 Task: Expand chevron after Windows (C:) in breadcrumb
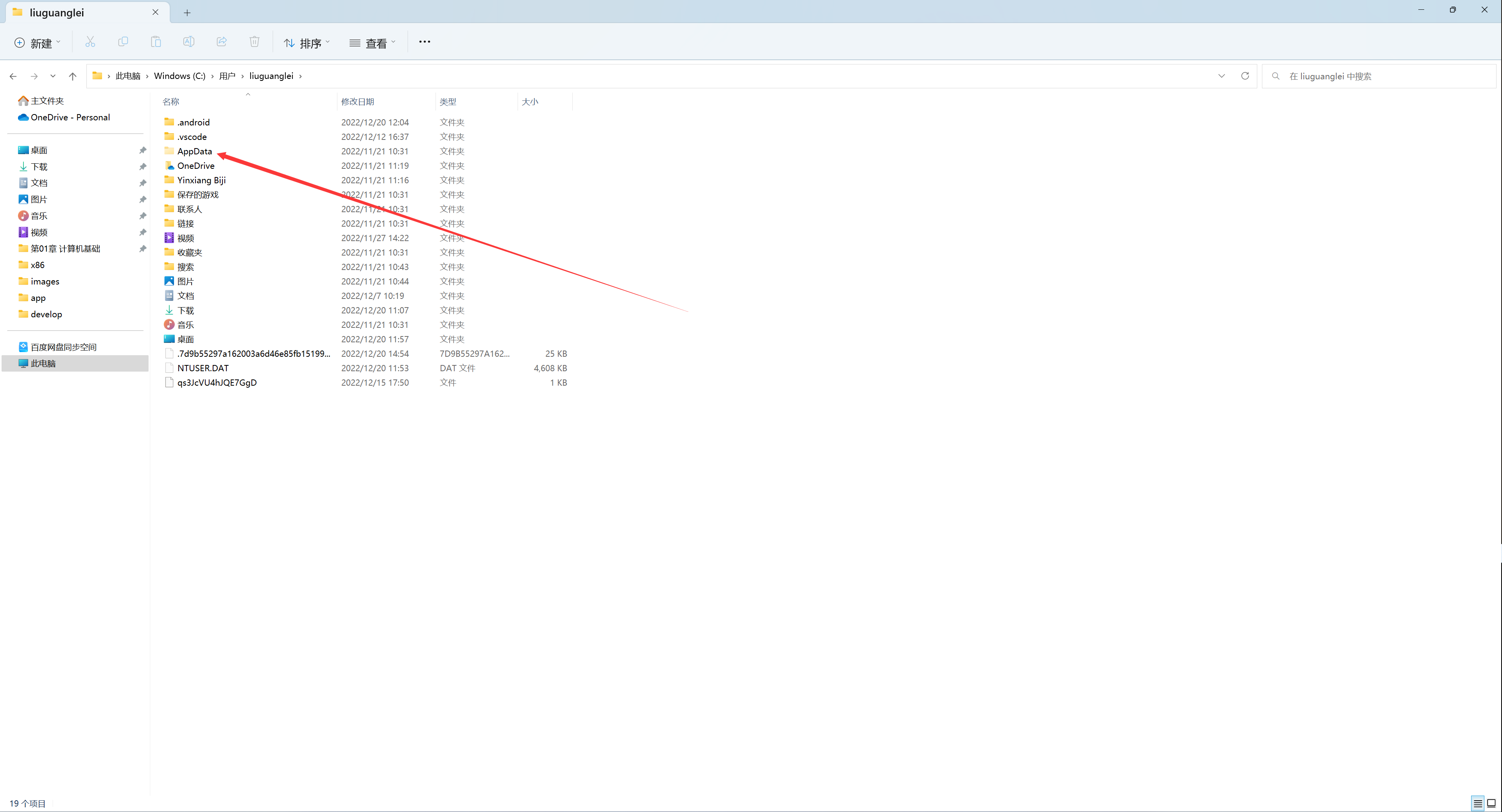pos(212,76)
